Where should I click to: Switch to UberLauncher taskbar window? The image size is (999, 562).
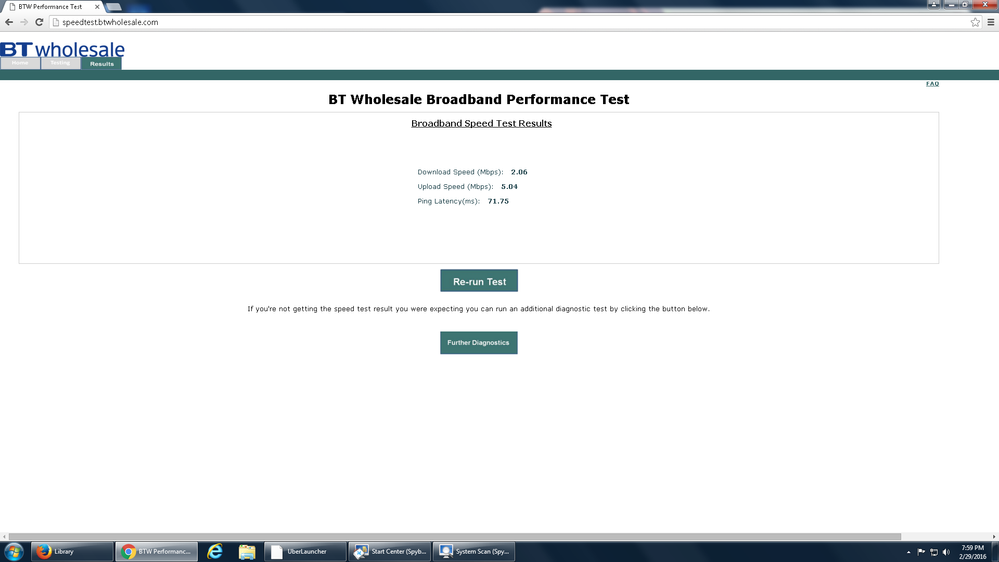pos(305,551)
